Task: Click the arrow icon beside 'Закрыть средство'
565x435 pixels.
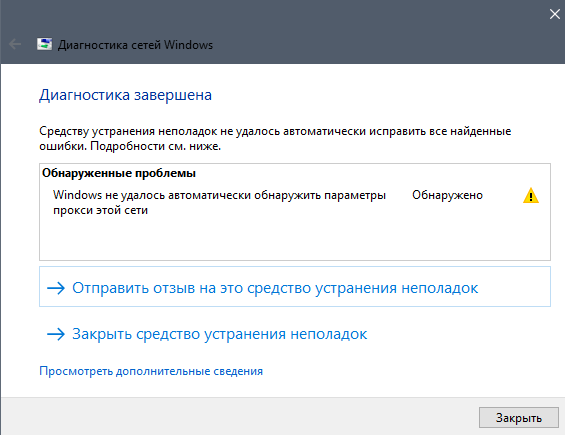Action: (x=56, y=334)
